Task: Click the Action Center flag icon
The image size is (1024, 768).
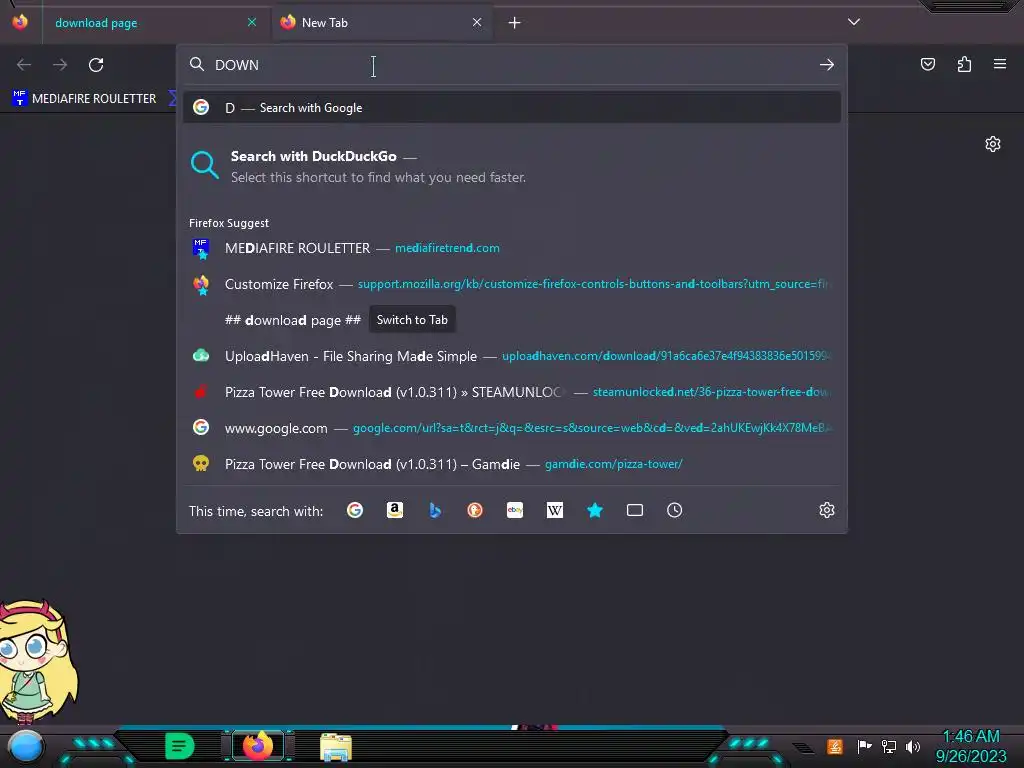Action: click(x=864, y=746)
